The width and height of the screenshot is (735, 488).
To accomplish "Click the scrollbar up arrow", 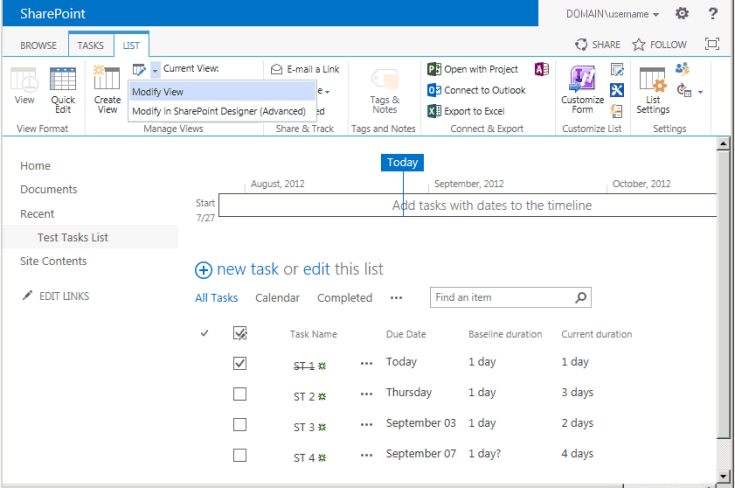I will [723, 144].
